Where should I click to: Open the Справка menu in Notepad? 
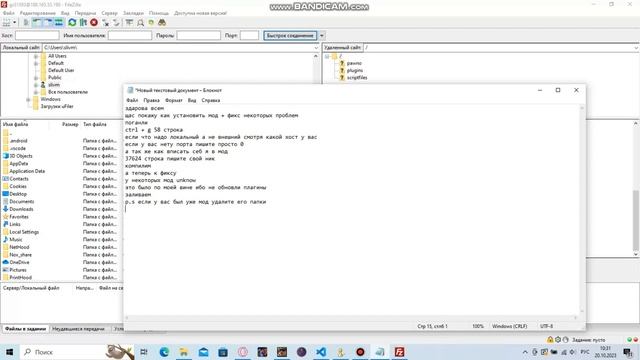[211, 100]
